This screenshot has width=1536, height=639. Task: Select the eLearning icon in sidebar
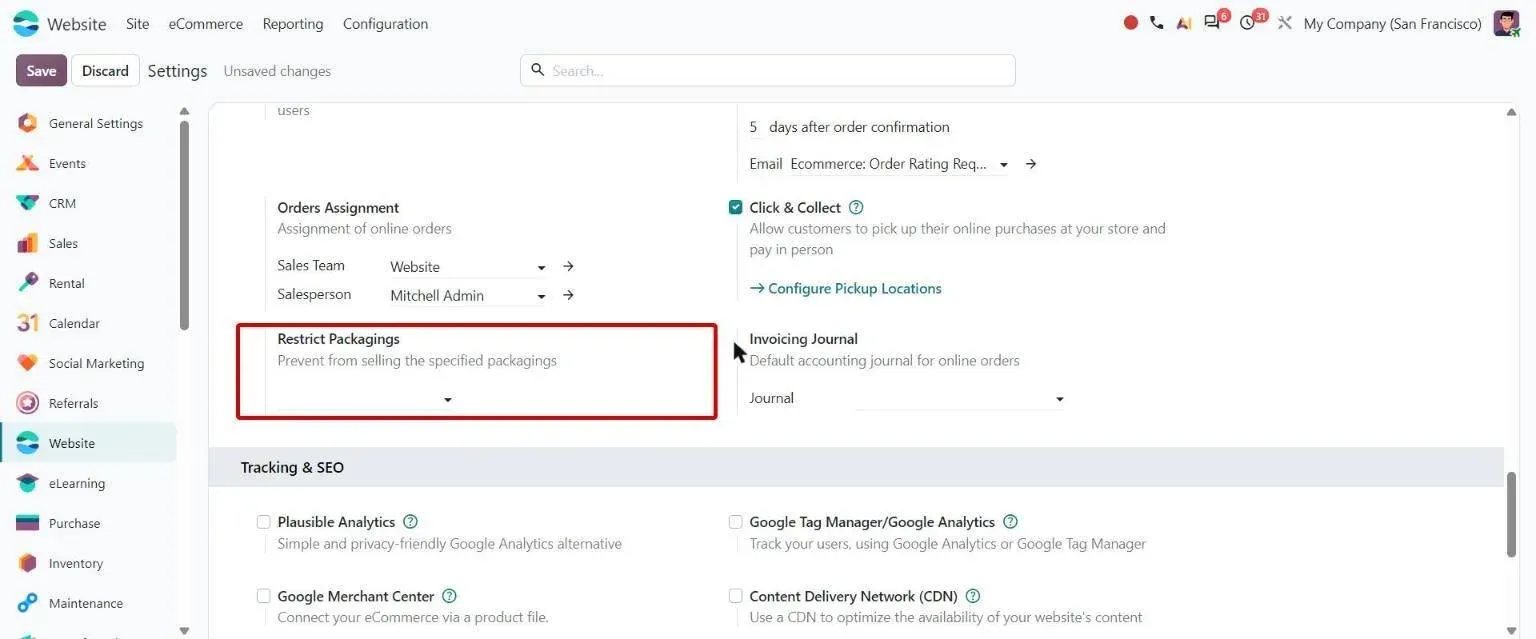tap(28, 483)
